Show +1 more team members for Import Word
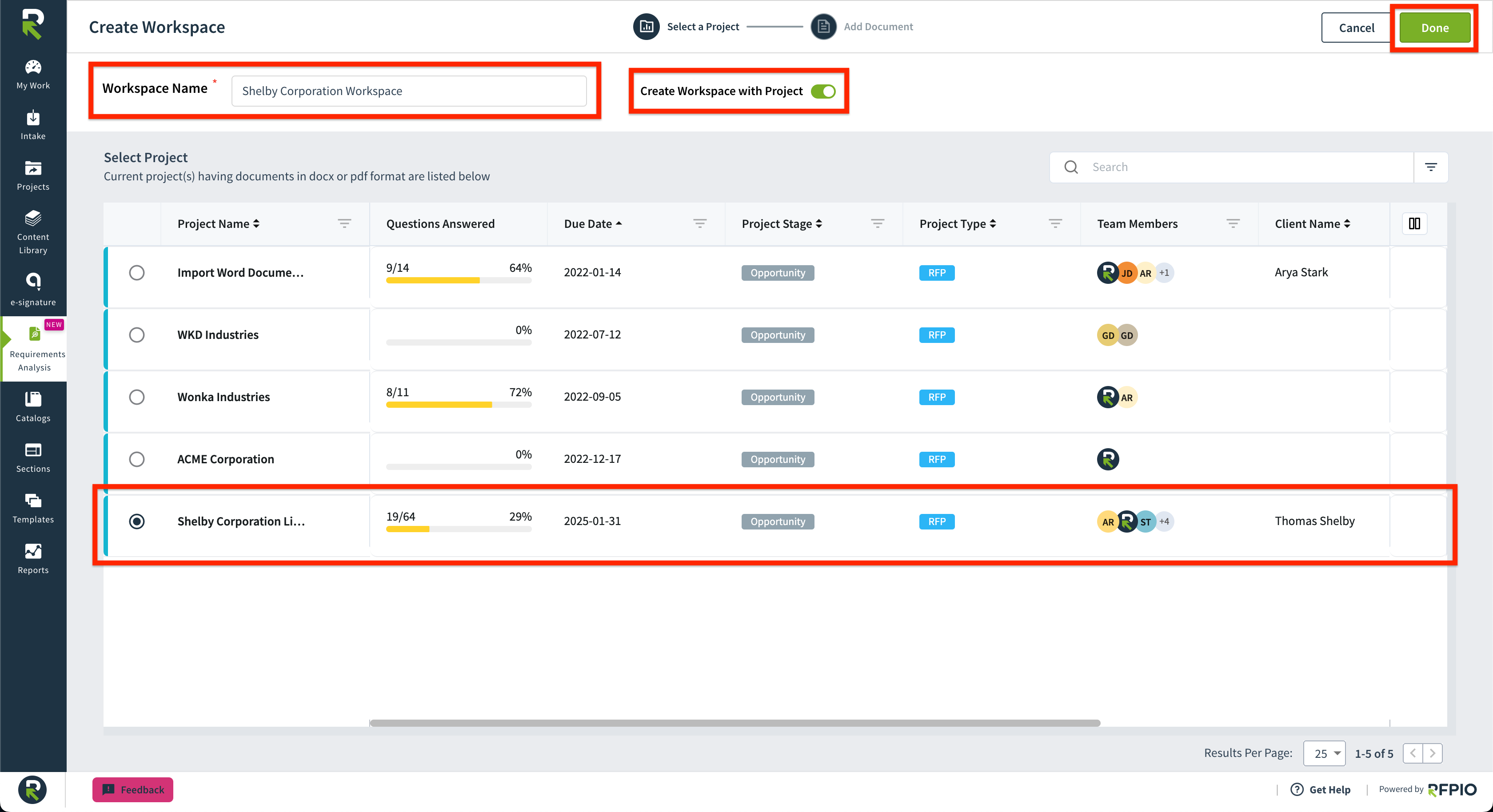Image resolution: width=1493 pixels, height=812 pixels. pos(1164,273)
